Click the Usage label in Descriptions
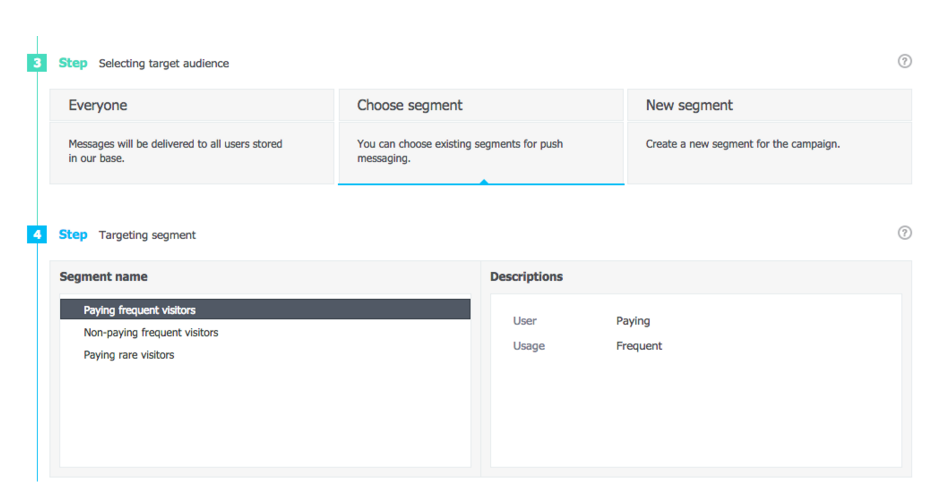This screenshot has width=946, height=497. click(x=529, y=346)
